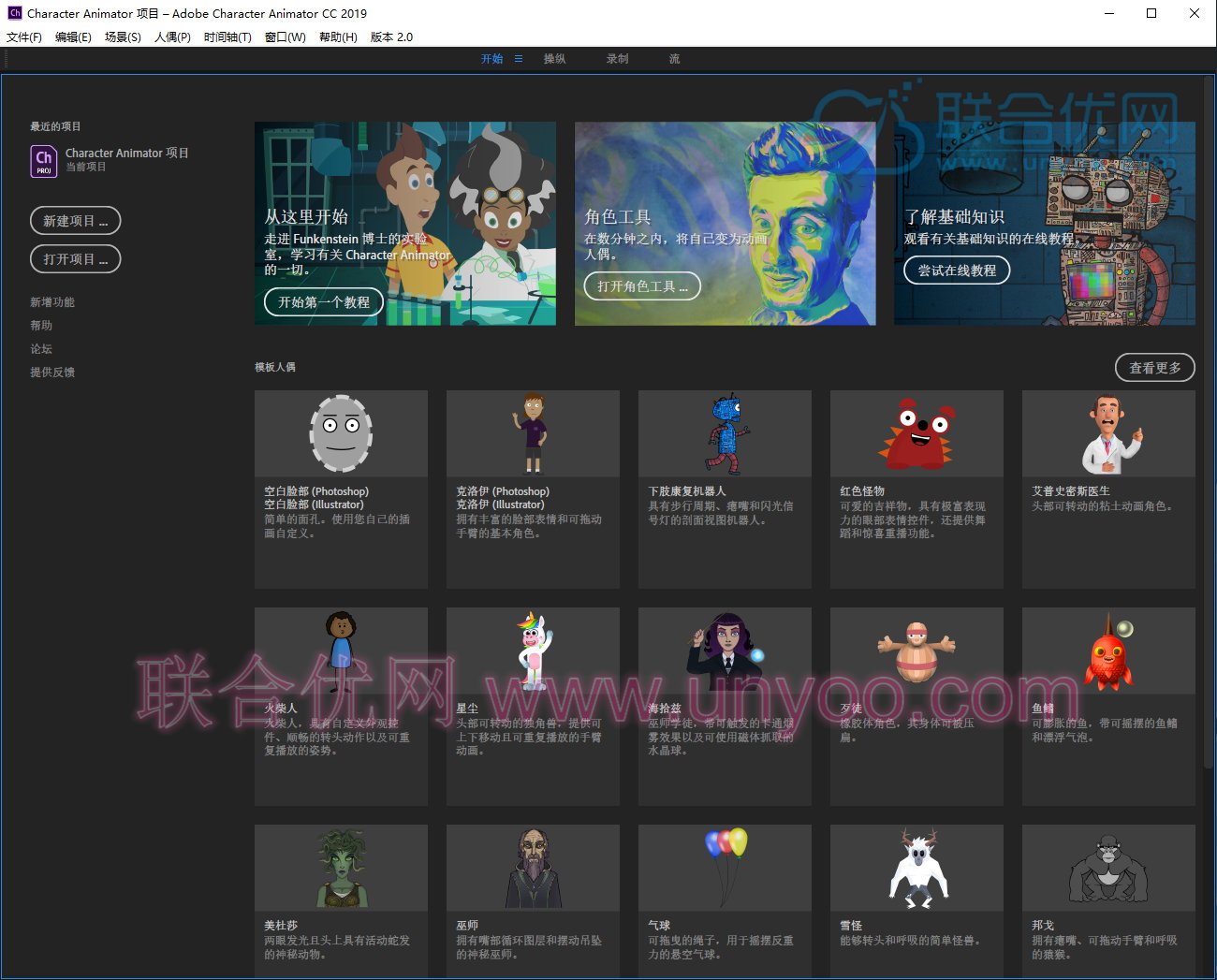The width and height of the screenshot is (1217, 980).
Task: Open the 文件(F) menu
Action: [x=24, y=37]
